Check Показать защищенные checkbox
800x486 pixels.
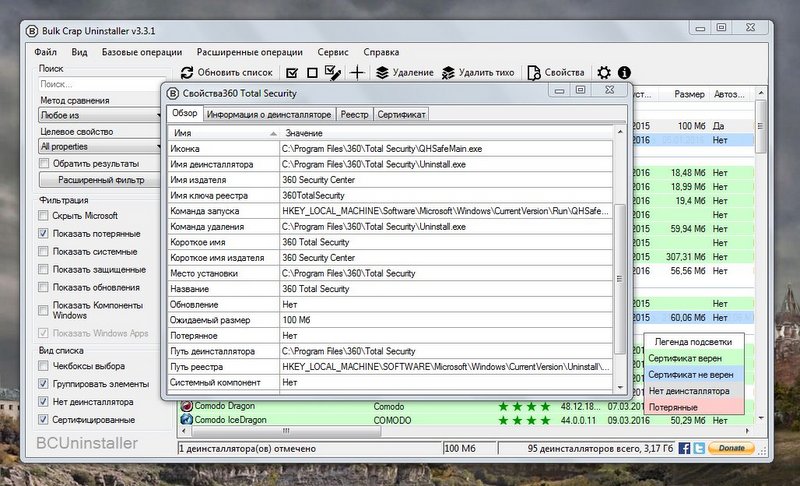click(x=43, y=269)
